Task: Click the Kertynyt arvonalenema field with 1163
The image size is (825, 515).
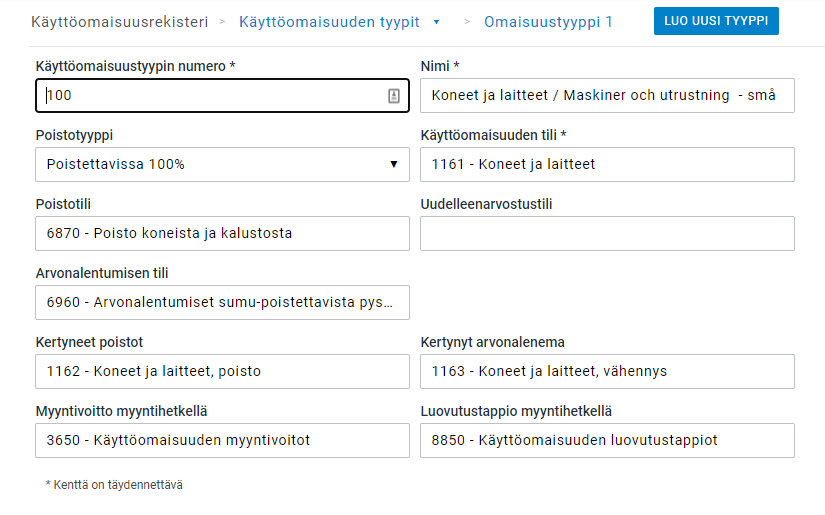Action: (607, 371)
